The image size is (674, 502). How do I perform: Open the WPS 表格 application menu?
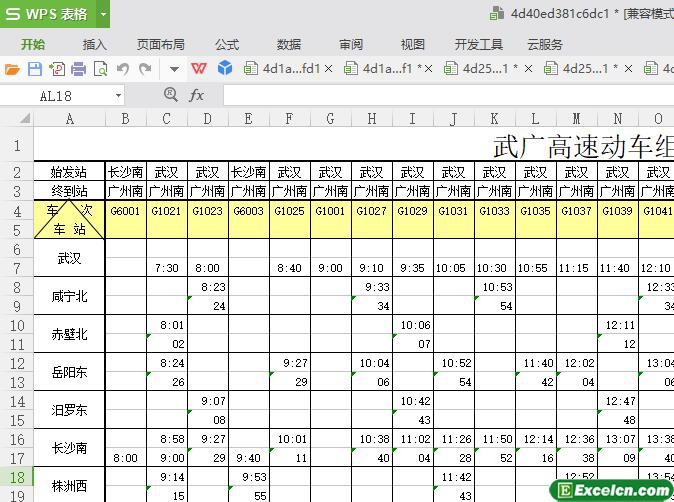49,14
